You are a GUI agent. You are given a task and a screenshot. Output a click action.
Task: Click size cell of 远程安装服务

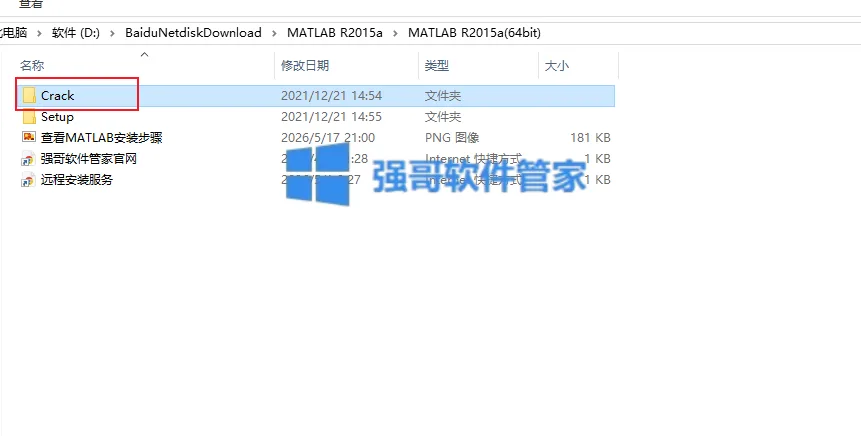[597, 180]
